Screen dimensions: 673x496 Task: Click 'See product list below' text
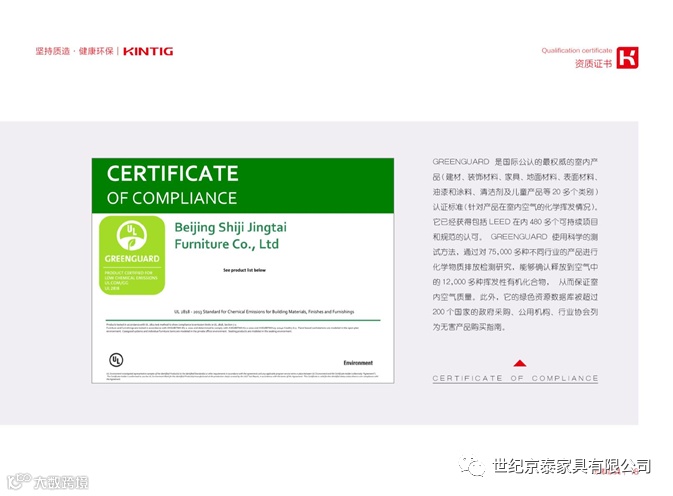click(244, 270)
